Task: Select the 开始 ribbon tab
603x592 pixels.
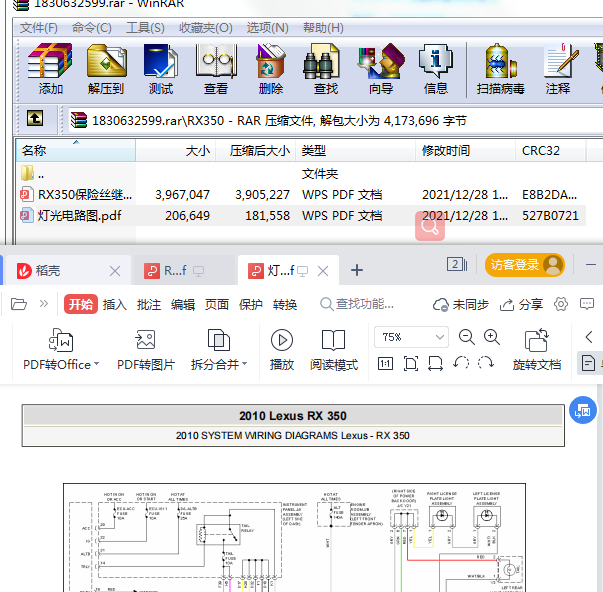Action: tap(81, 304)
